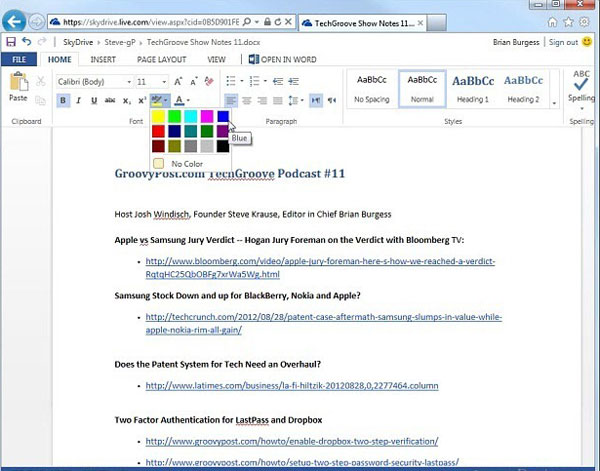
Task: Click the Save icon in title bar
Action: [11, 42]
